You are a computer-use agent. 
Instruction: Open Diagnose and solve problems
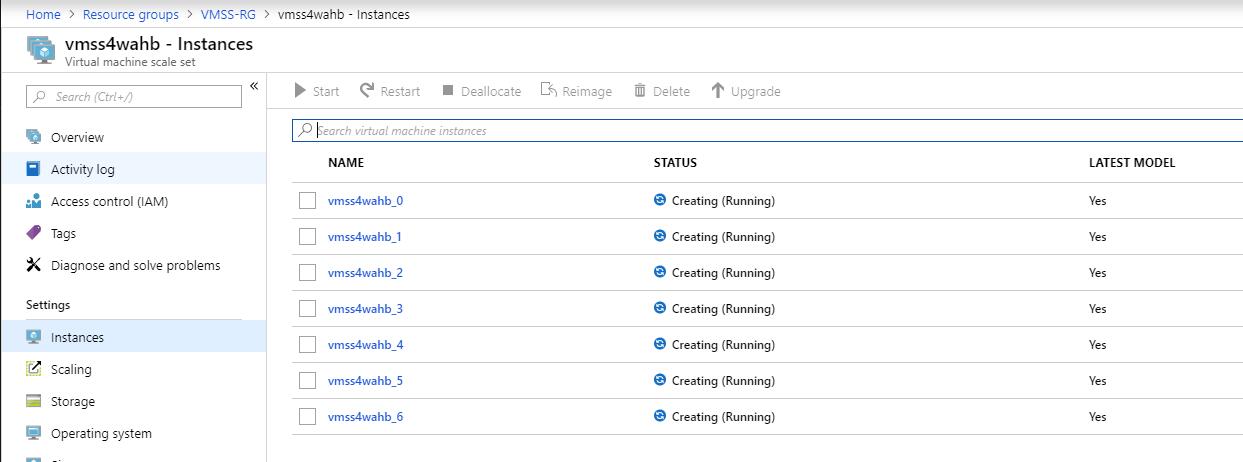(x=134, y=265)
